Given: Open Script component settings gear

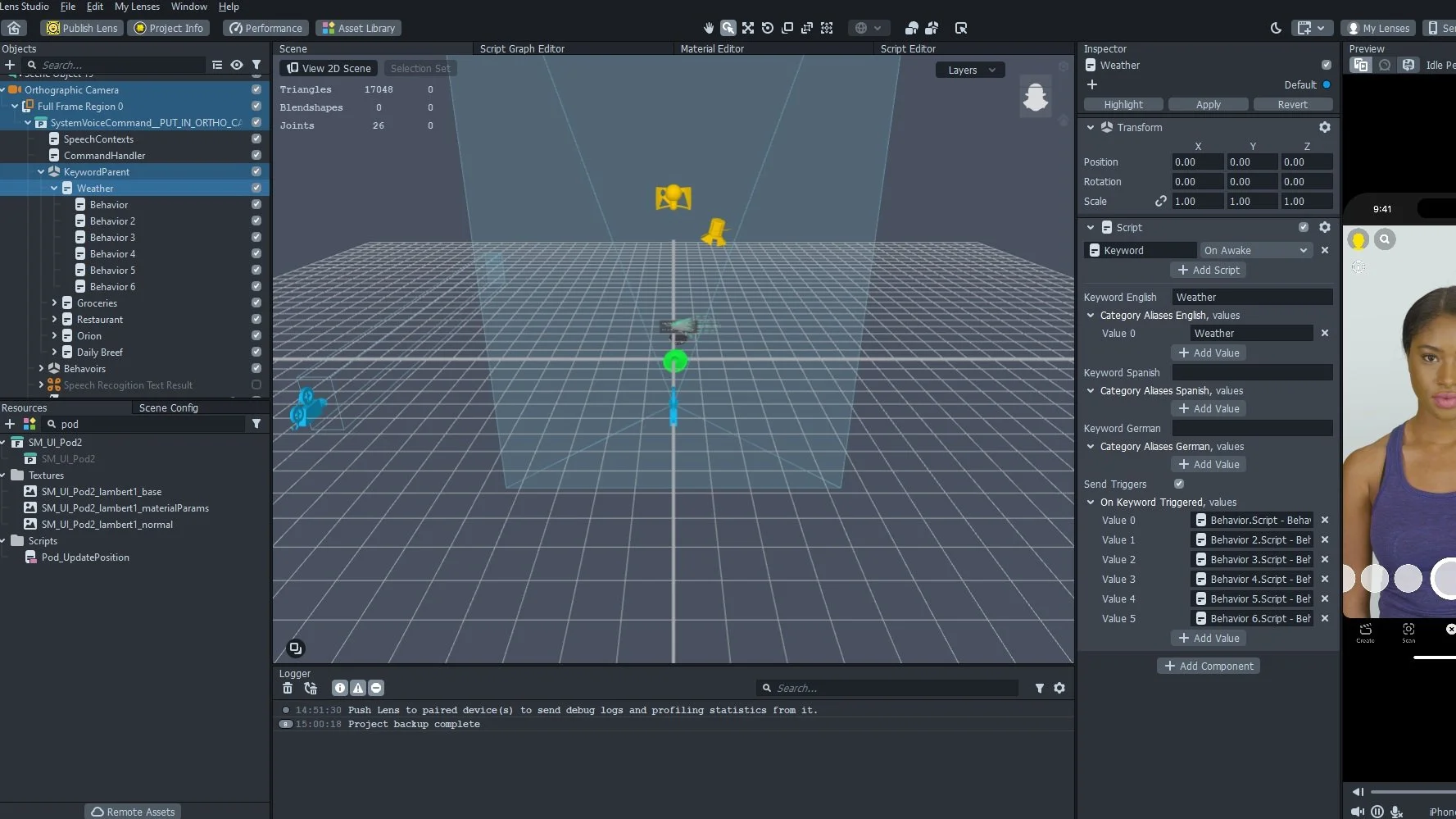Looking at the screenshot, I should click(x=1325, y=227).
